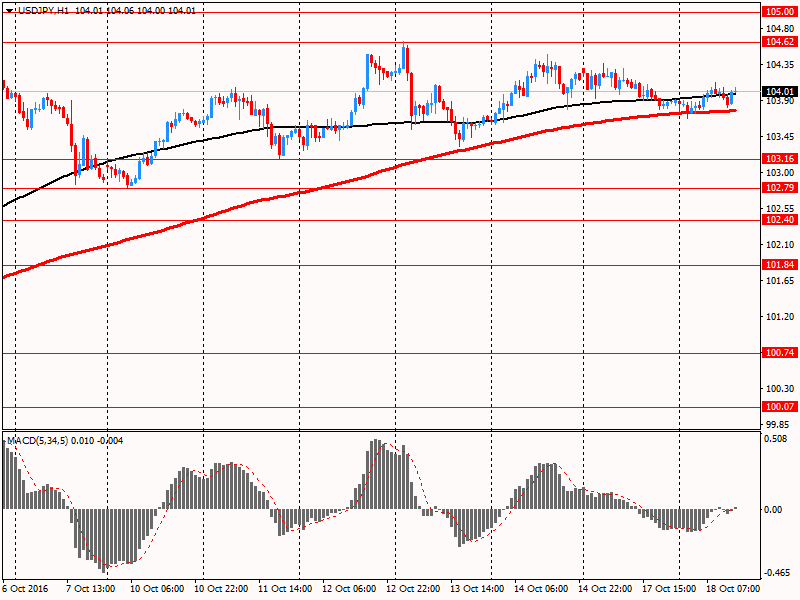The height and width of the screenshot is (600, 800).
Task: Select the current price label 104.01
Action: [x=780, y=92]
